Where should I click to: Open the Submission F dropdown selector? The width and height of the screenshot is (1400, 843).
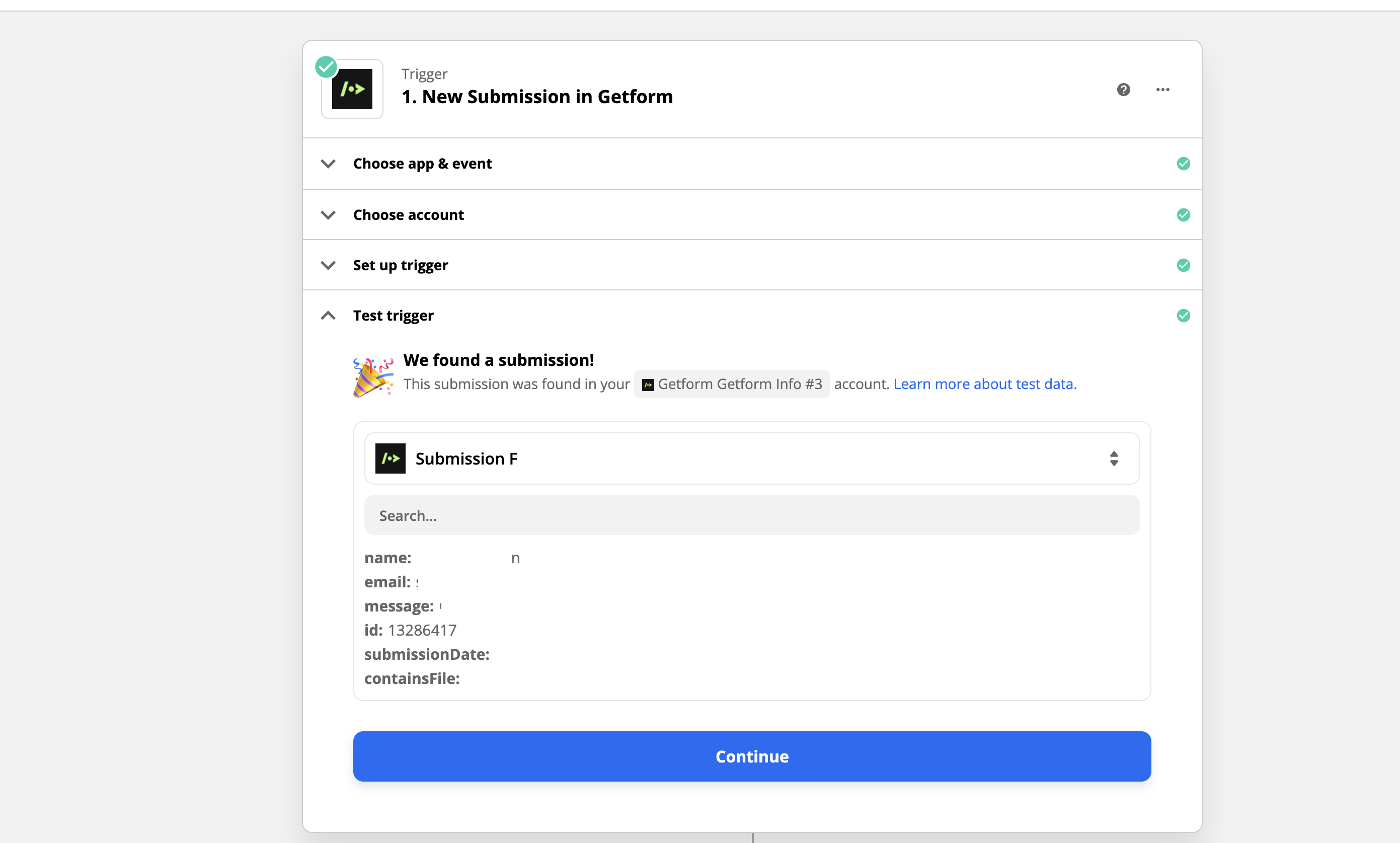752,458
